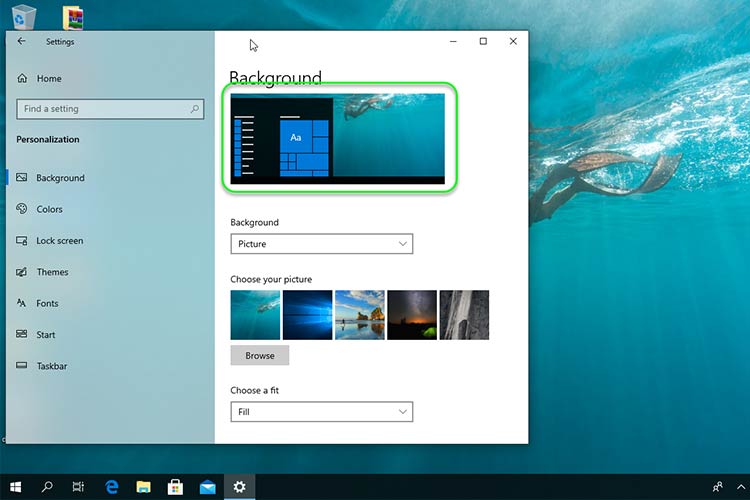750x500 pixels.
Task: Open taskbar Search magnifier
Action: pos(47,487)
